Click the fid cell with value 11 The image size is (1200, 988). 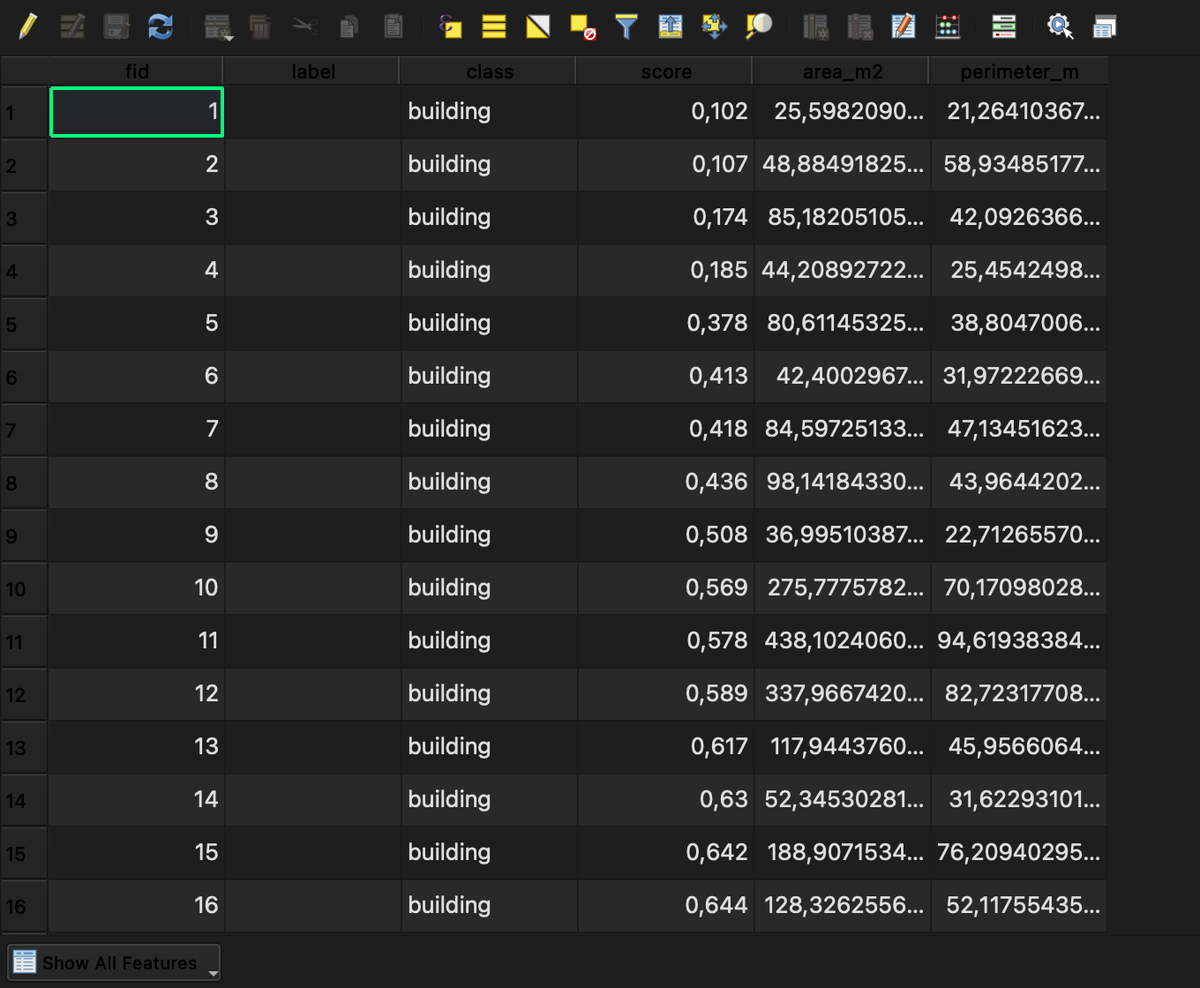pyautogui.click(x=136, y=641)
